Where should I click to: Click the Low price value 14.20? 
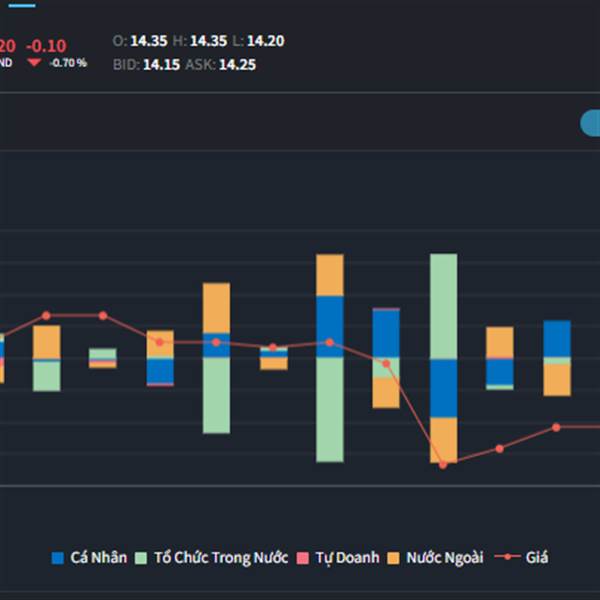point(264,41)
